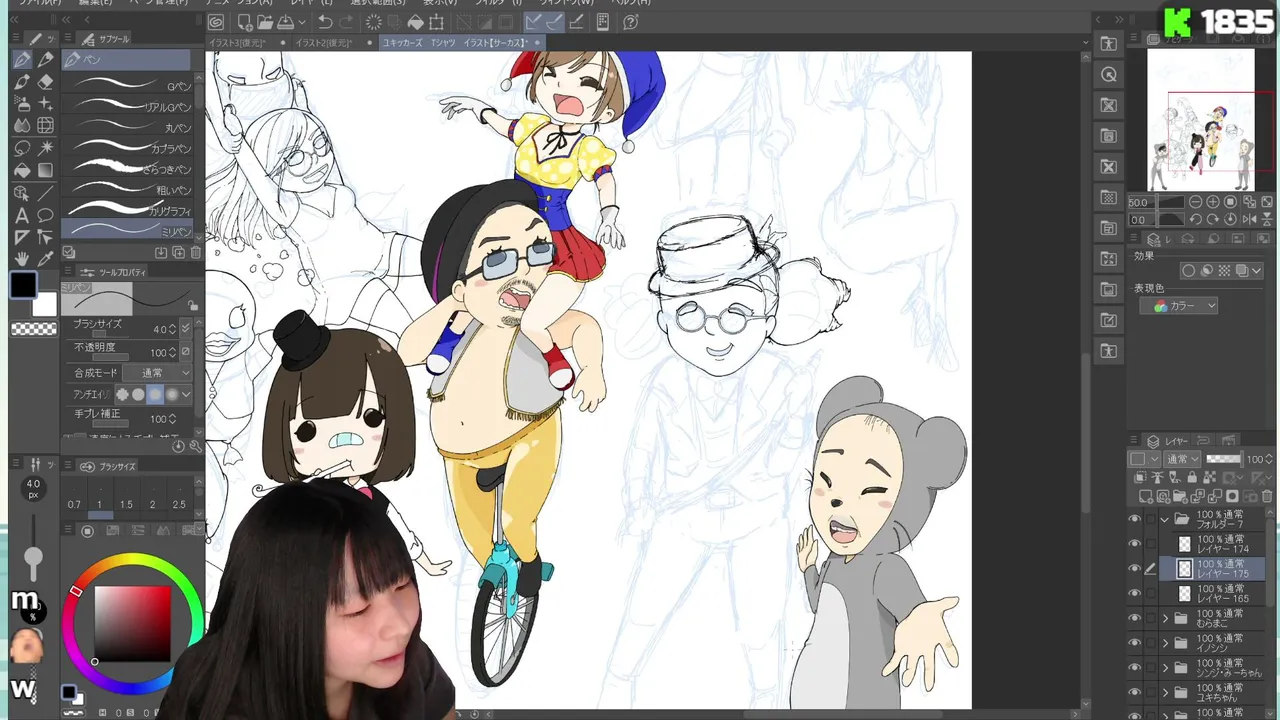The width and height of the screenshot is (1280, 720).
Task: Click the Fill command bar icon
Action: click(416, 22)
